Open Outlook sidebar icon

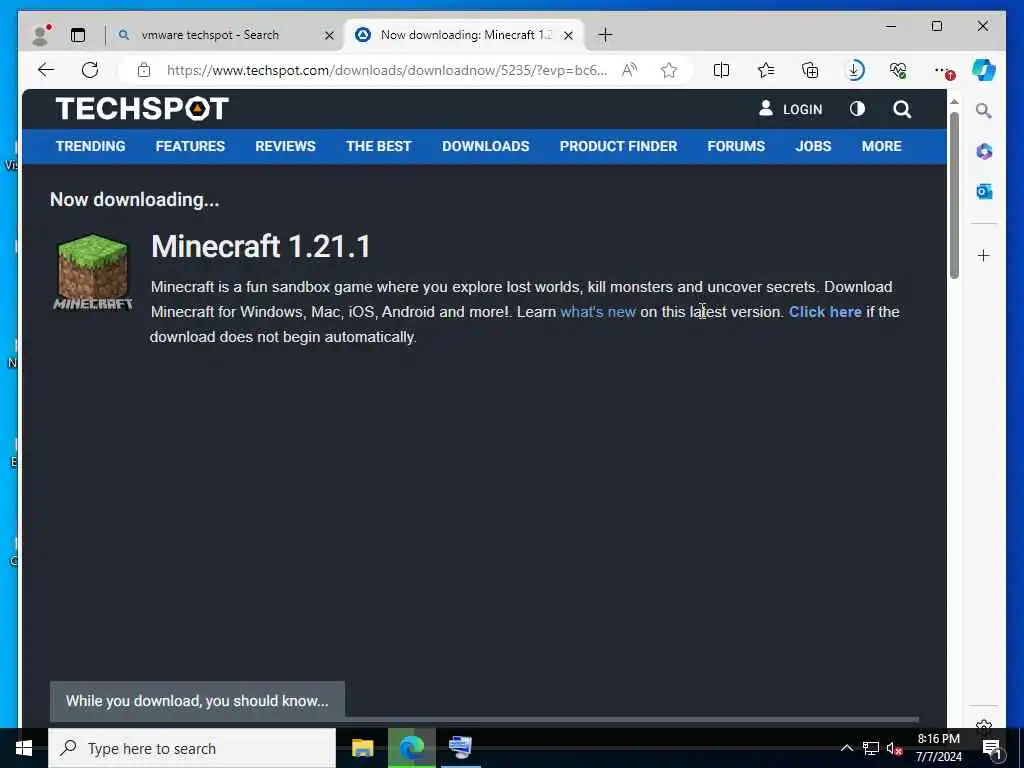pos(984,191)
